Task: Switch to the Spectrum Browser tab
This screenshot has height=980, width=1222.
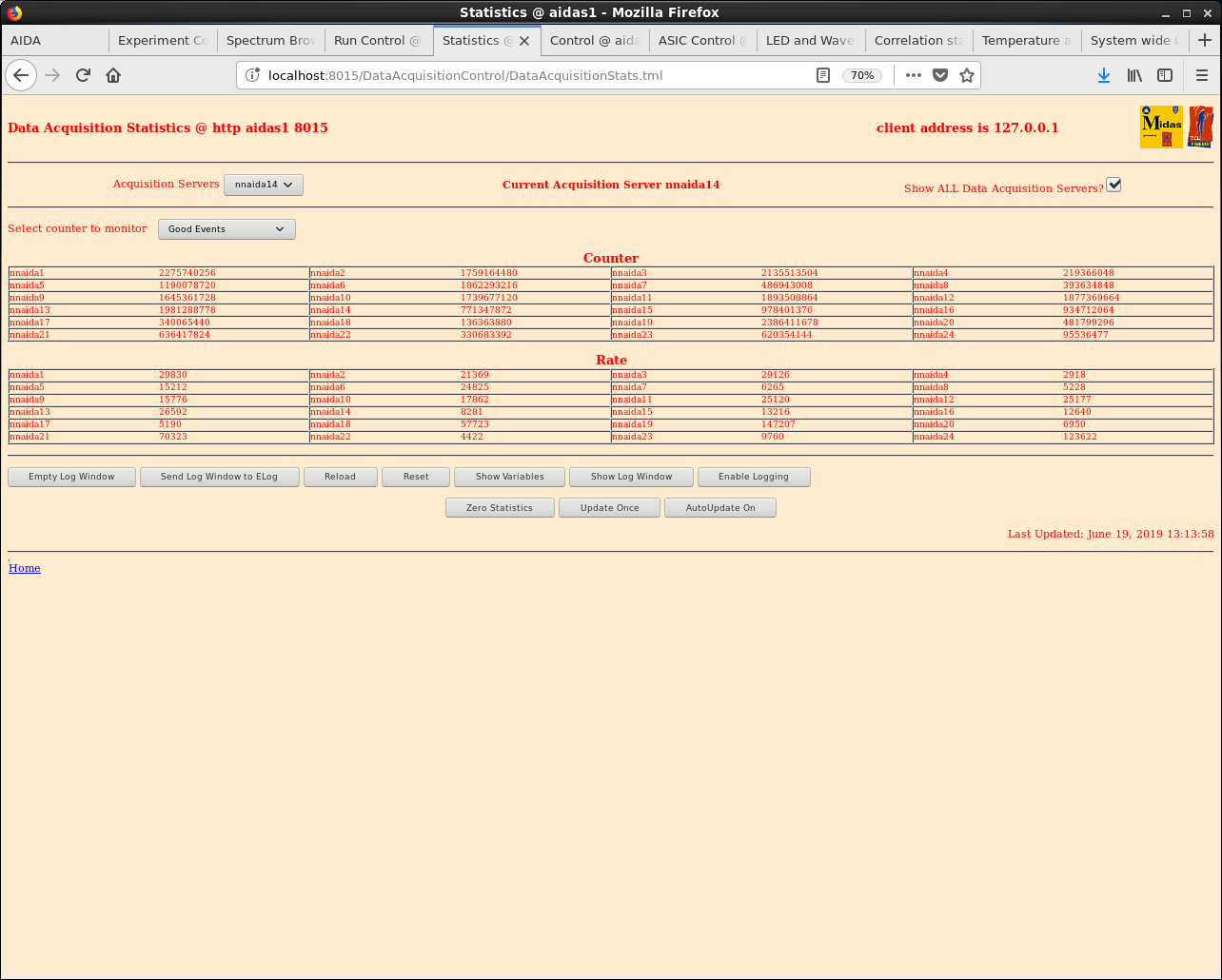Action: [x=270, y=41]
